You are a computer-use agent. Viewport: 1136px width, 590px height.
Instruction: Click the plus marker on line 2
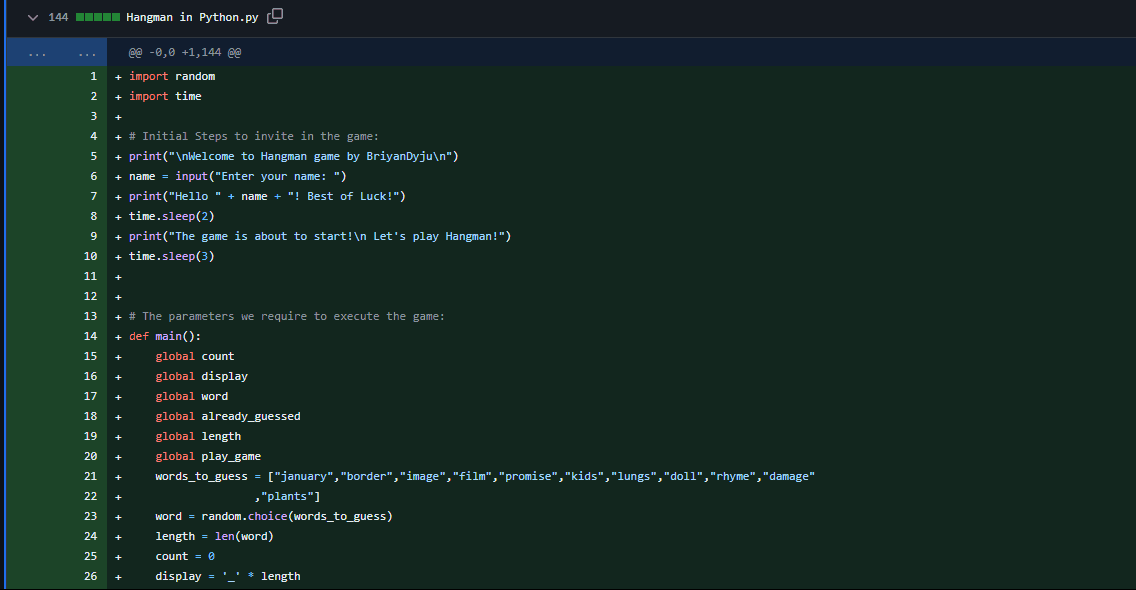tap(118, 96)
